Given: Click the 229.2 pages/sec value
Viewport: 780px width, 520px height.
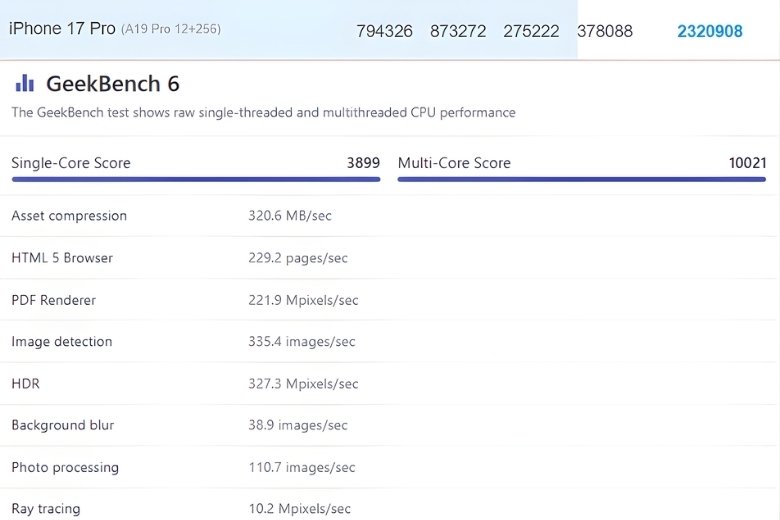Looking at the screenshot, I should [298, 258].
